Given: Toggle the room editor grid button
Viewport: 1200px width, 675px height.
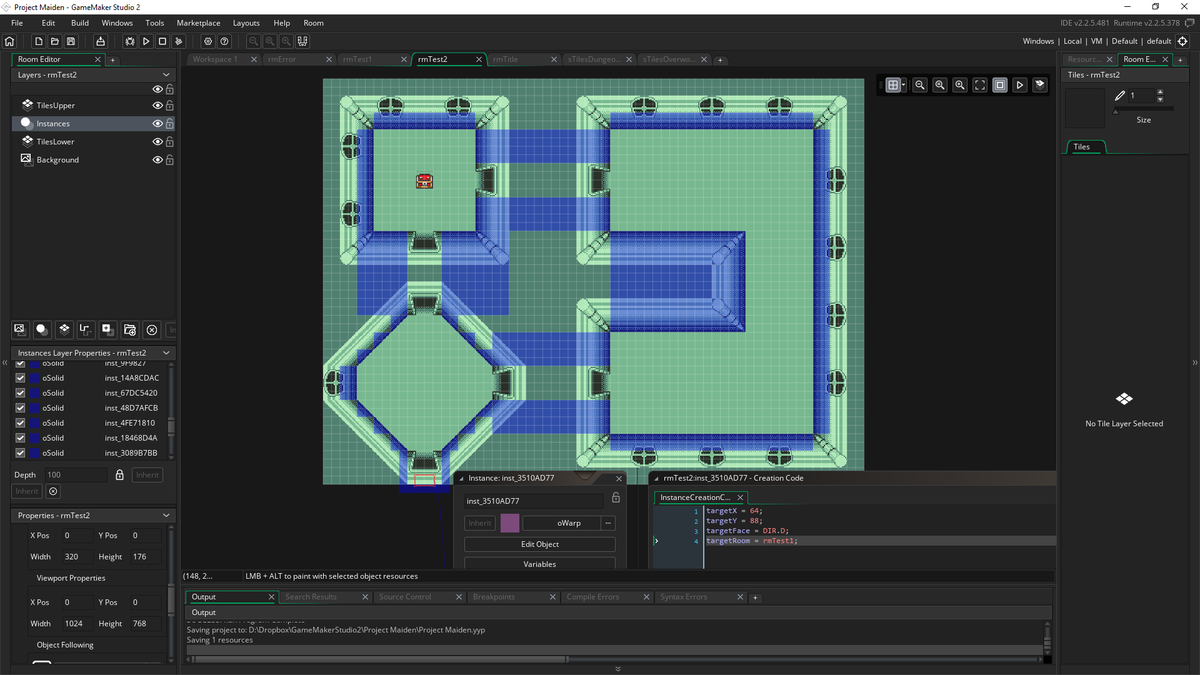Looking at the screenshot, I should (x=893, y=85).
